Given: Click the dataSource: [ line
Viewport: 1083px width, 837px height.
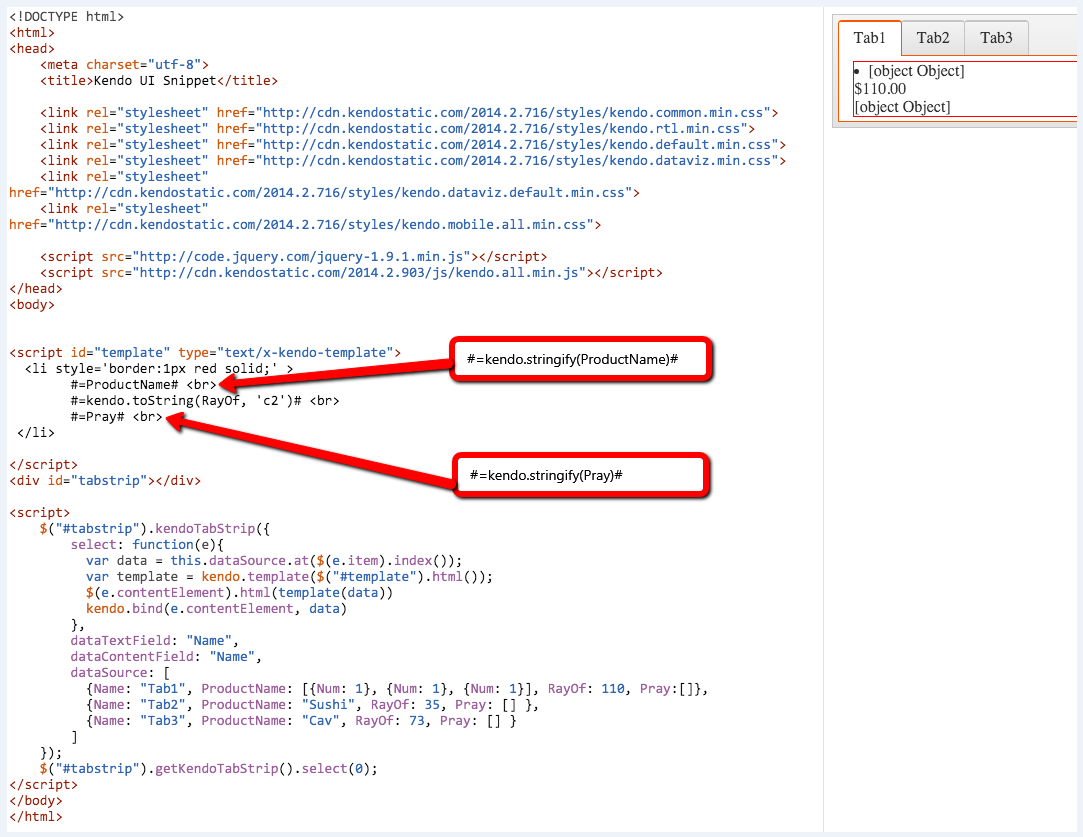Looking at the screenshot, I should pyautogui.click(x=120, y=673).
